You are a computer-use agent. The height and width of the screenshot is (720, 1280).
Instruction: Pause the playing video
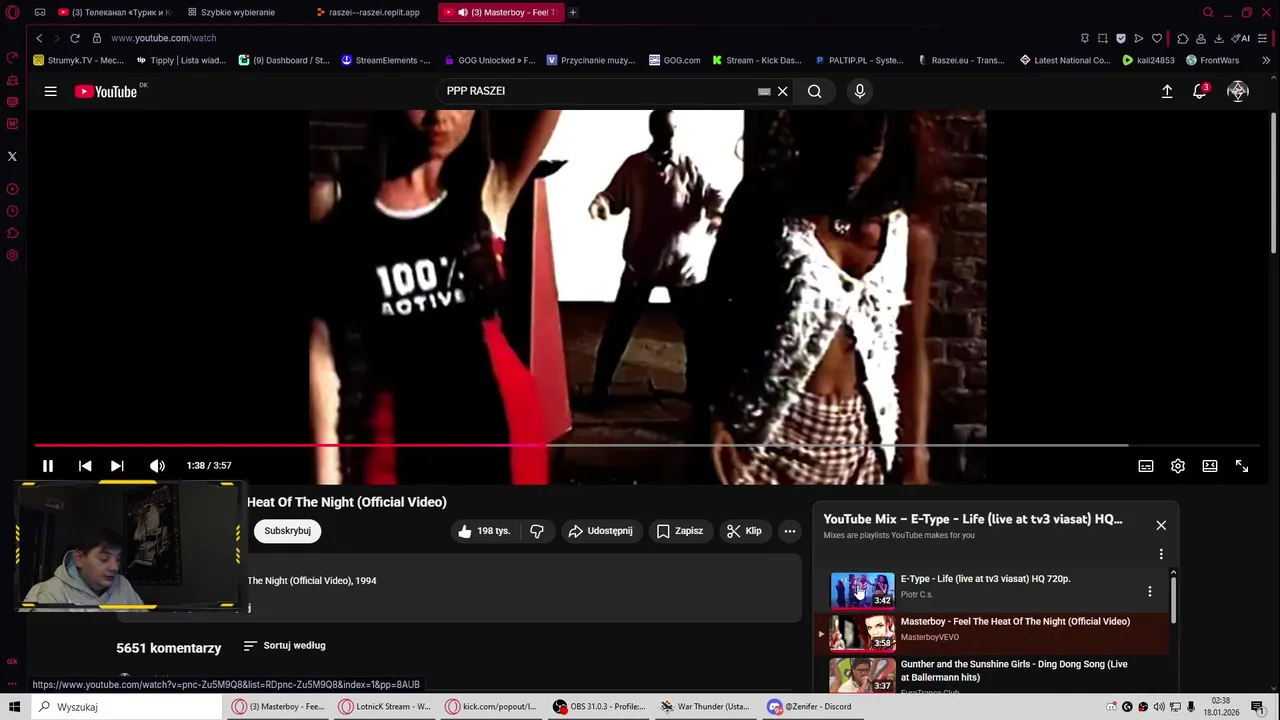(x=47, y=466)
